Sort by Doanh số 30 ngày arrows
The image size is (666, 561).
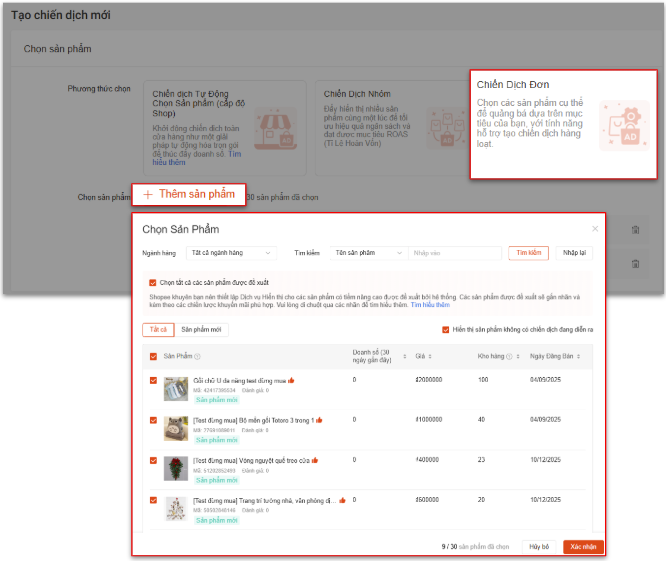tap(404, 356)
